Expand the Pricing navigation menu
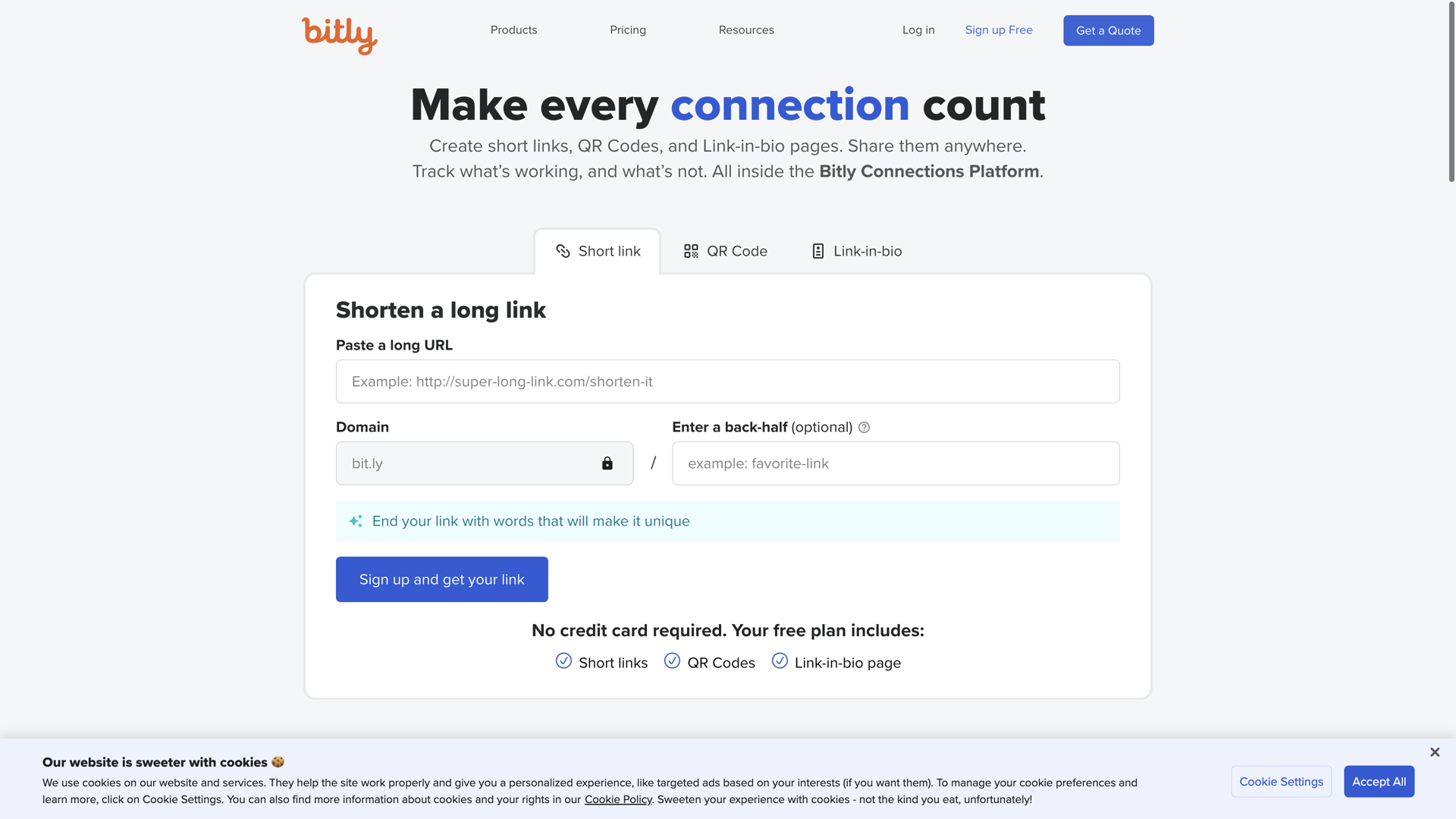 628,30
